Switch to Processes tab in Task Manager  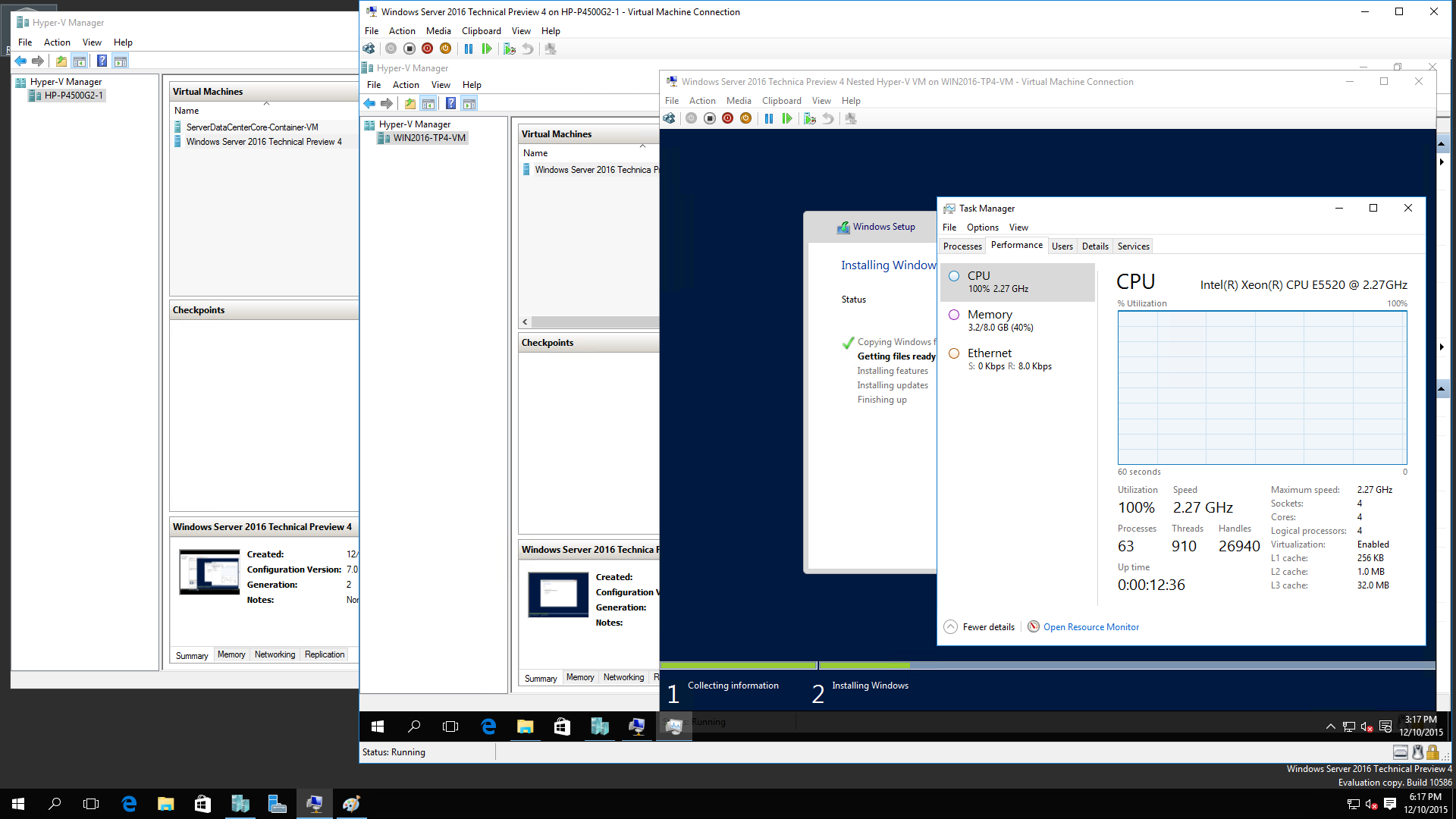pyautogui.click(x=962, y=246)
